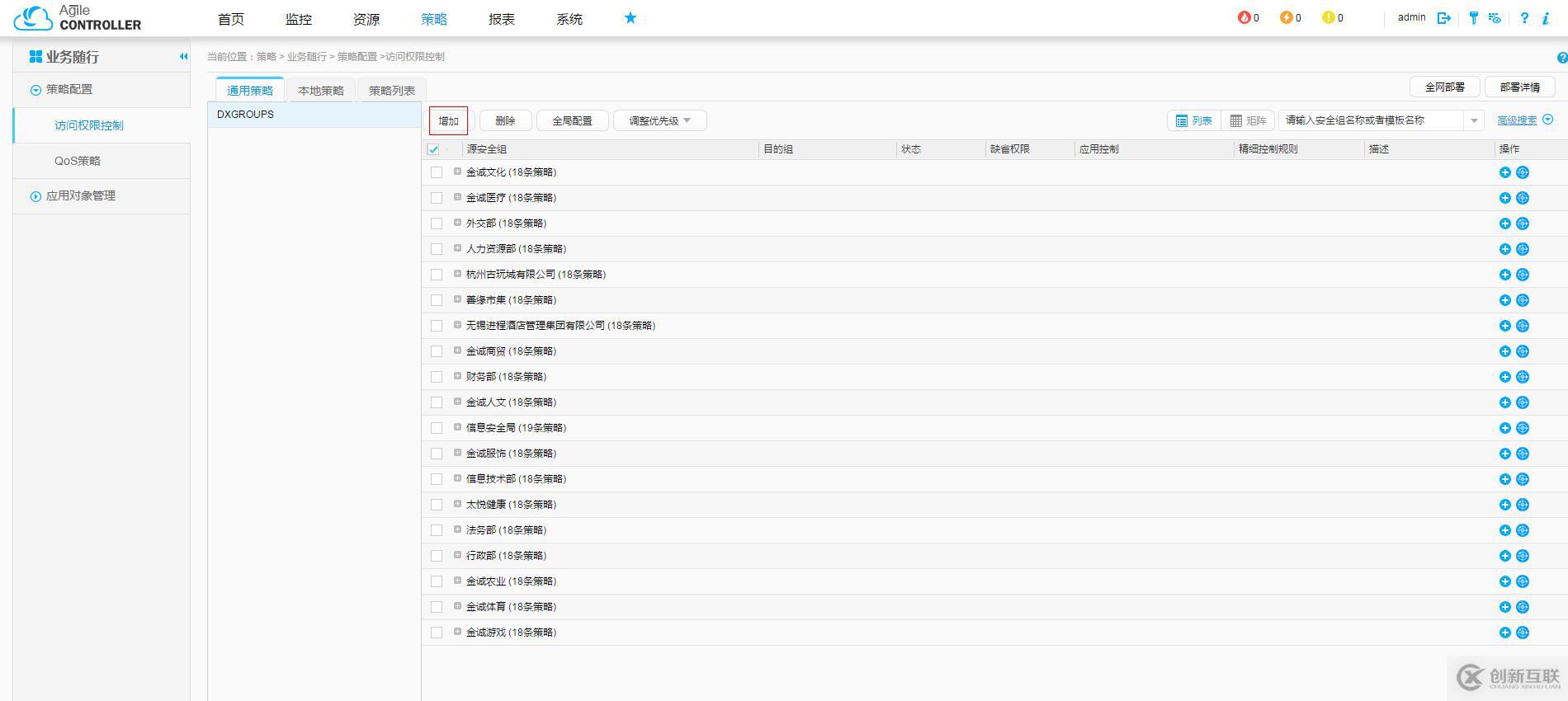The image size is (1568, 701).
Task: Expand the 行政部 policy group
Action: click(x=457, y=555)
